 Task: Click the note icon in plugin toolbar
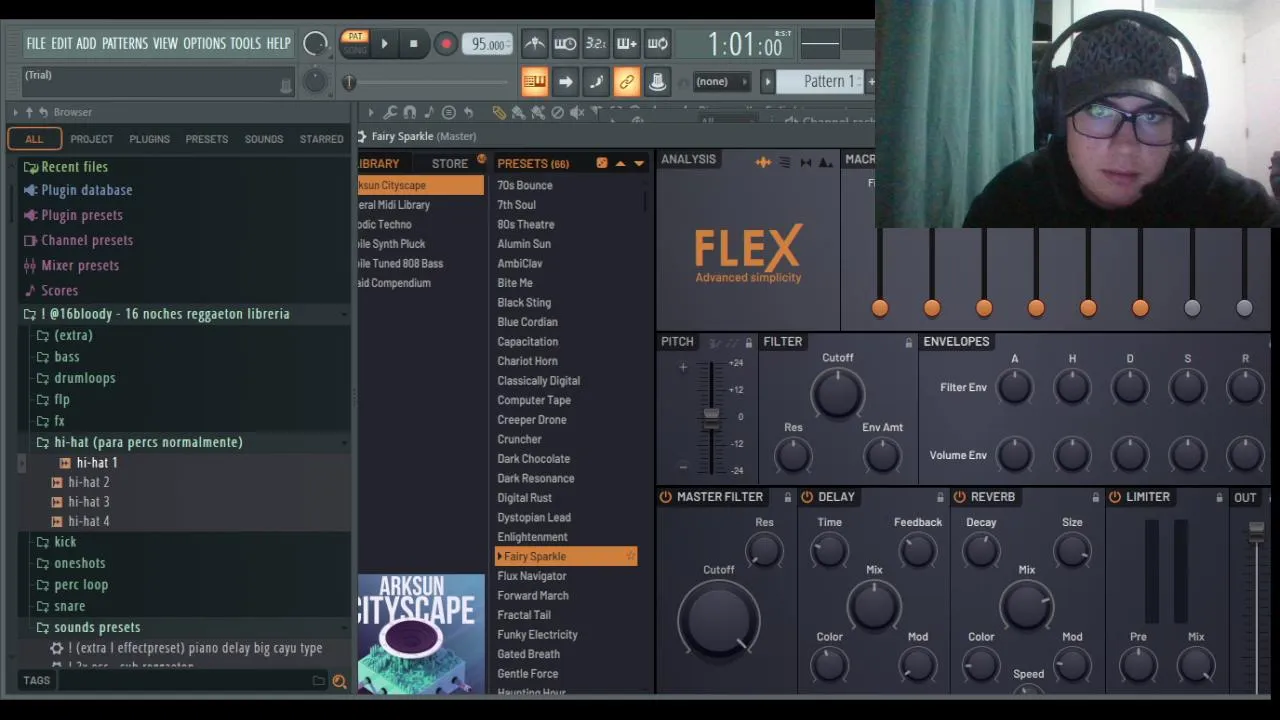click(429, 113)
